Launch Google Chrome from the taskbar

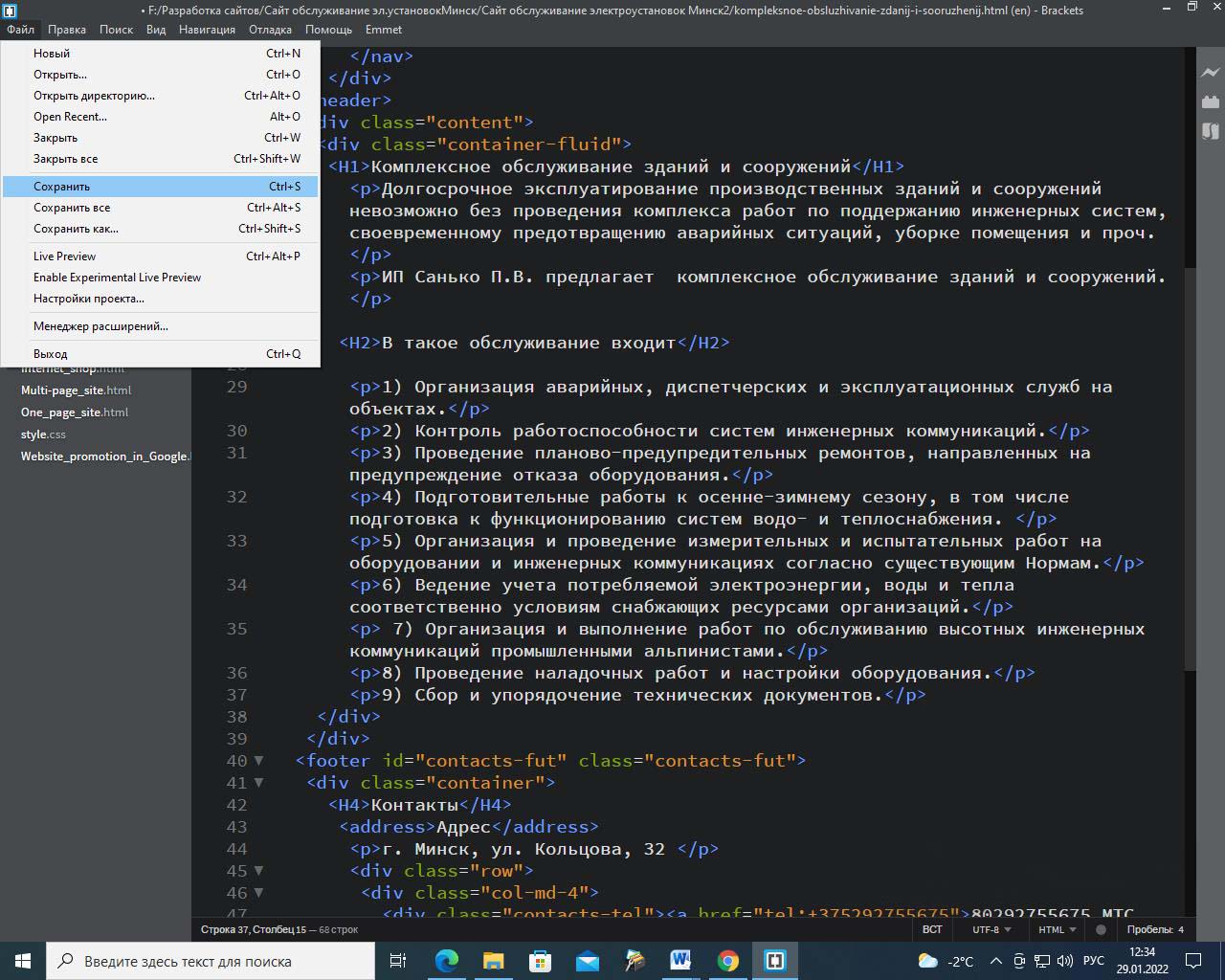[728, 961]
